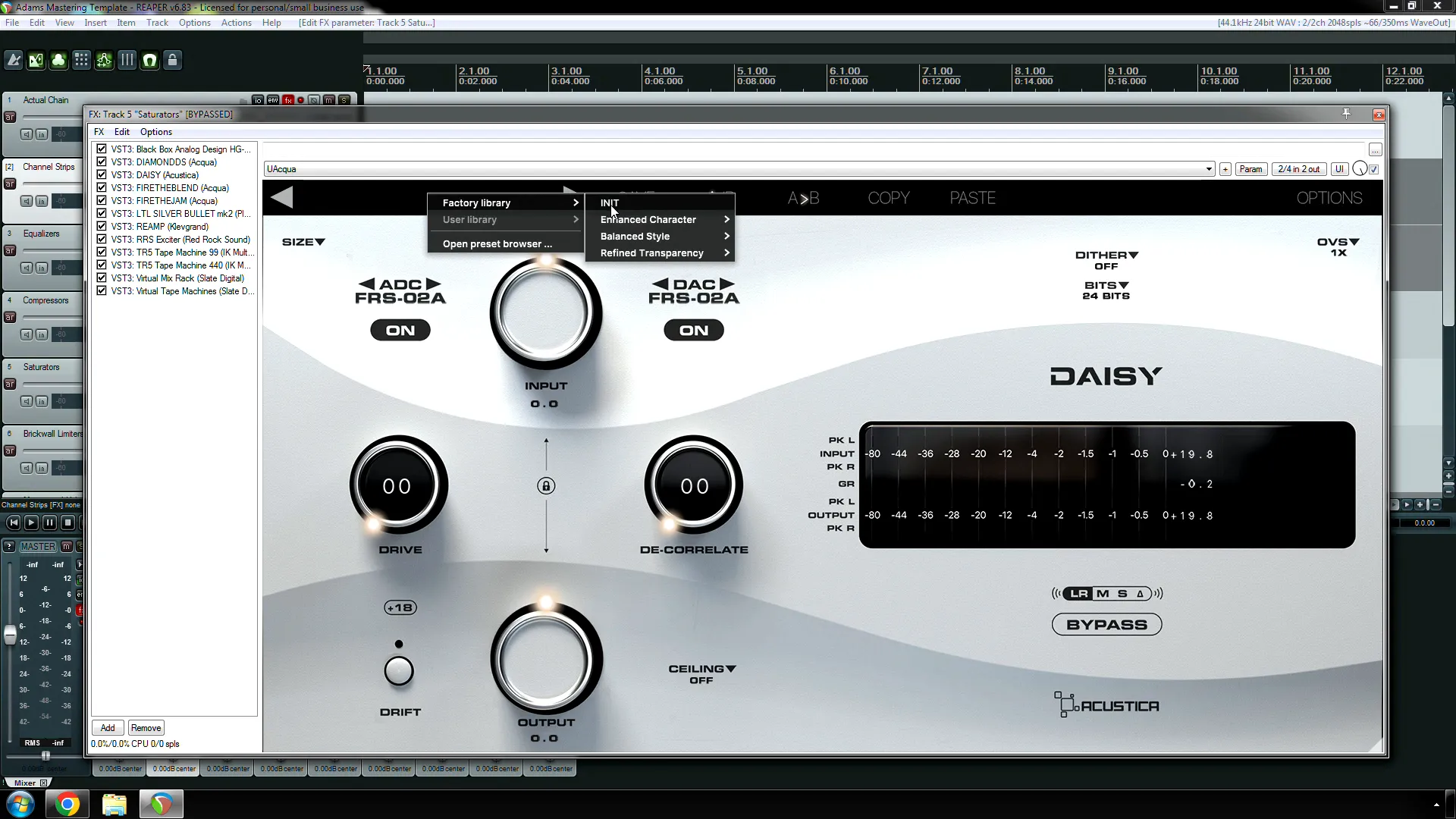Expand Balanced Style submenu

tap(660, 237)
